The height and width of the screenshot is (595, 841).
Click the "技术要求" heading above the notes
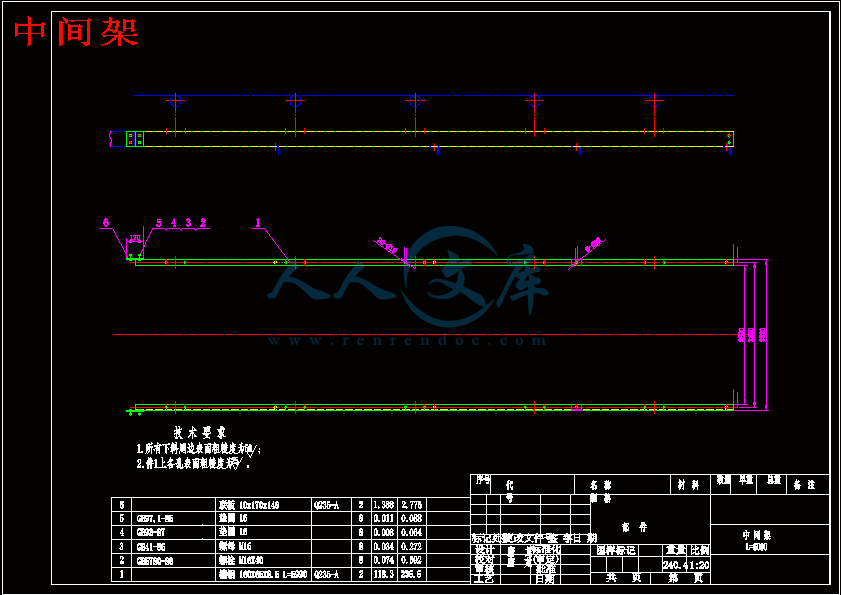click(200, 432)
